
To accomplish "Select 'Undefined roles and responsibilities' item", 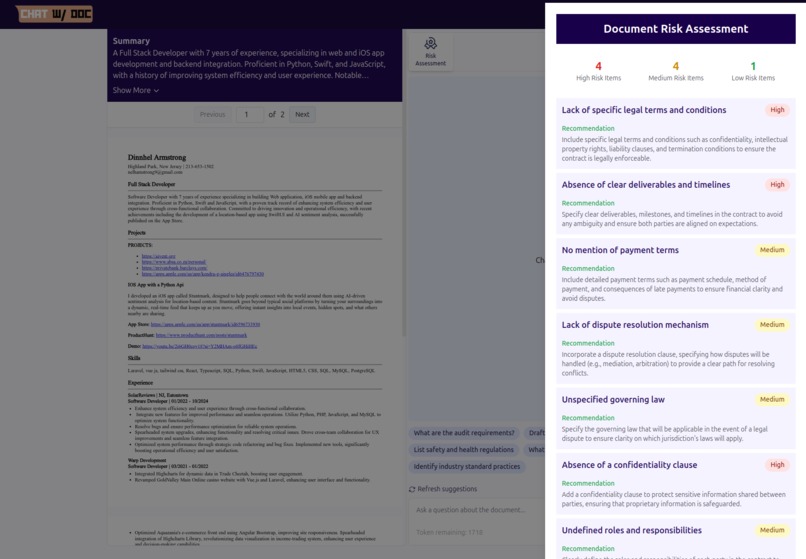I will (x=631, y=530).
